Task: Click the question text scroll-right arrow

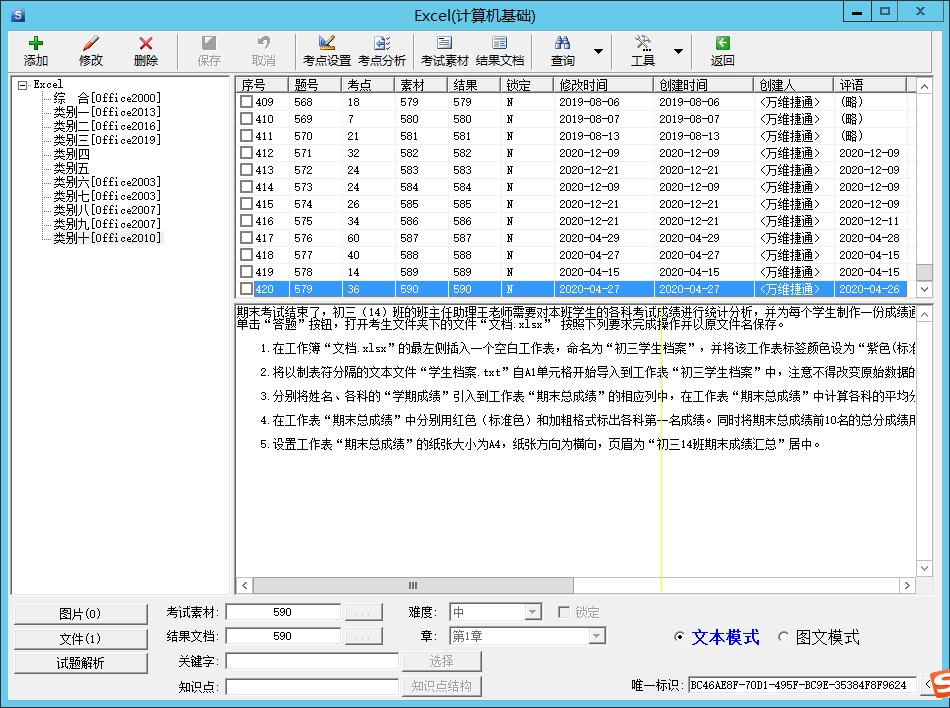Action: click(907, 585)
